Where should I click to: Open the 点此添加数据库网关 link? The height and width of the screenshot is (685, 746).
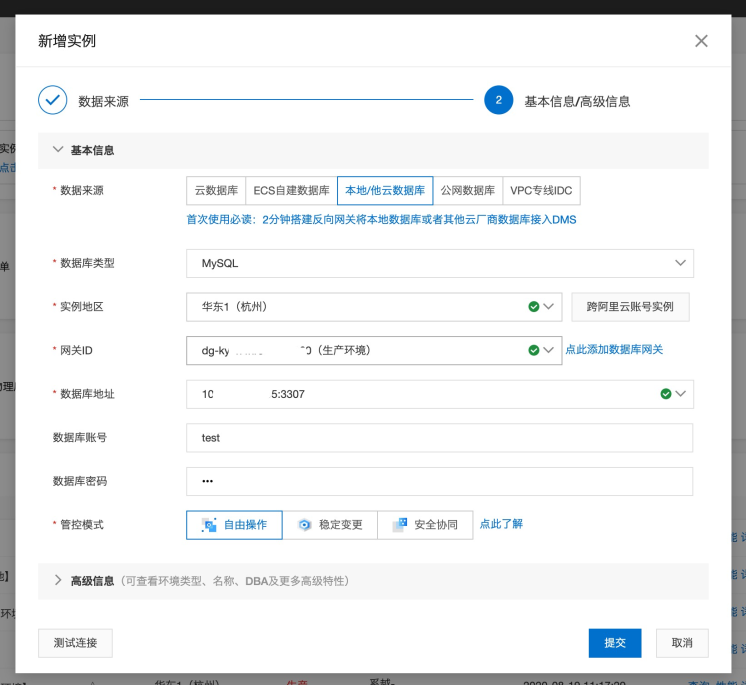point(614,350)
